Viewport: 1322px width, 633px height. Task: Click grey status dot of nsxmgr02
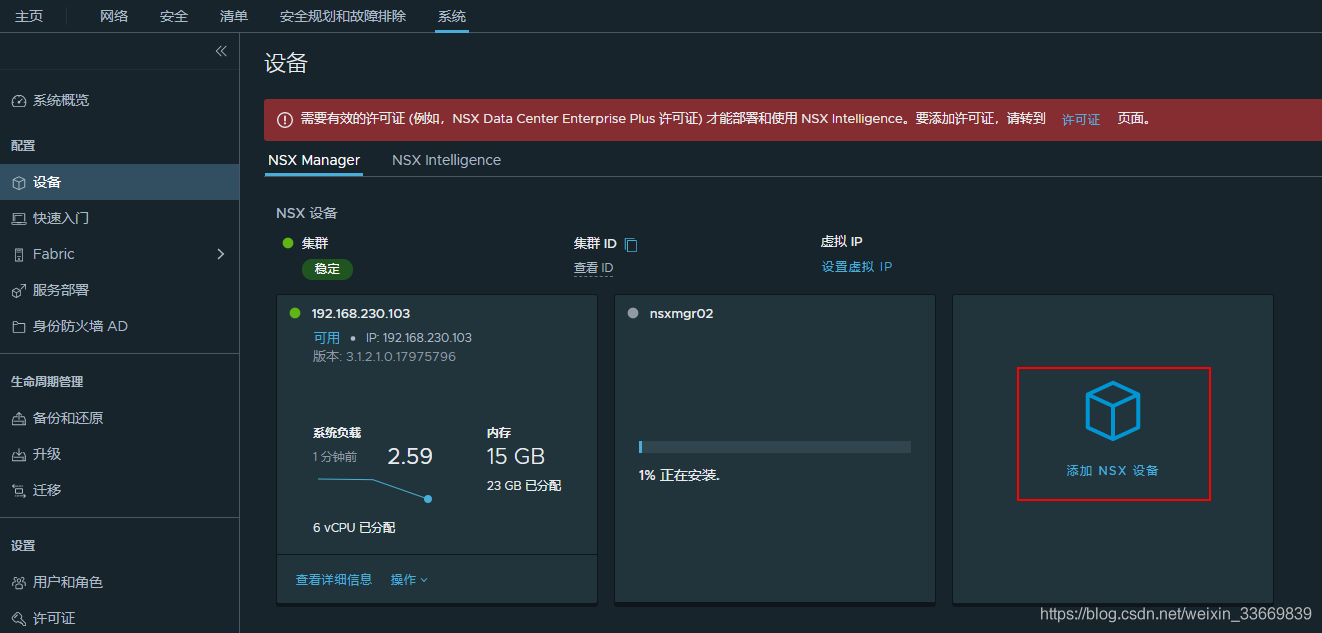(x=632, y=313)
